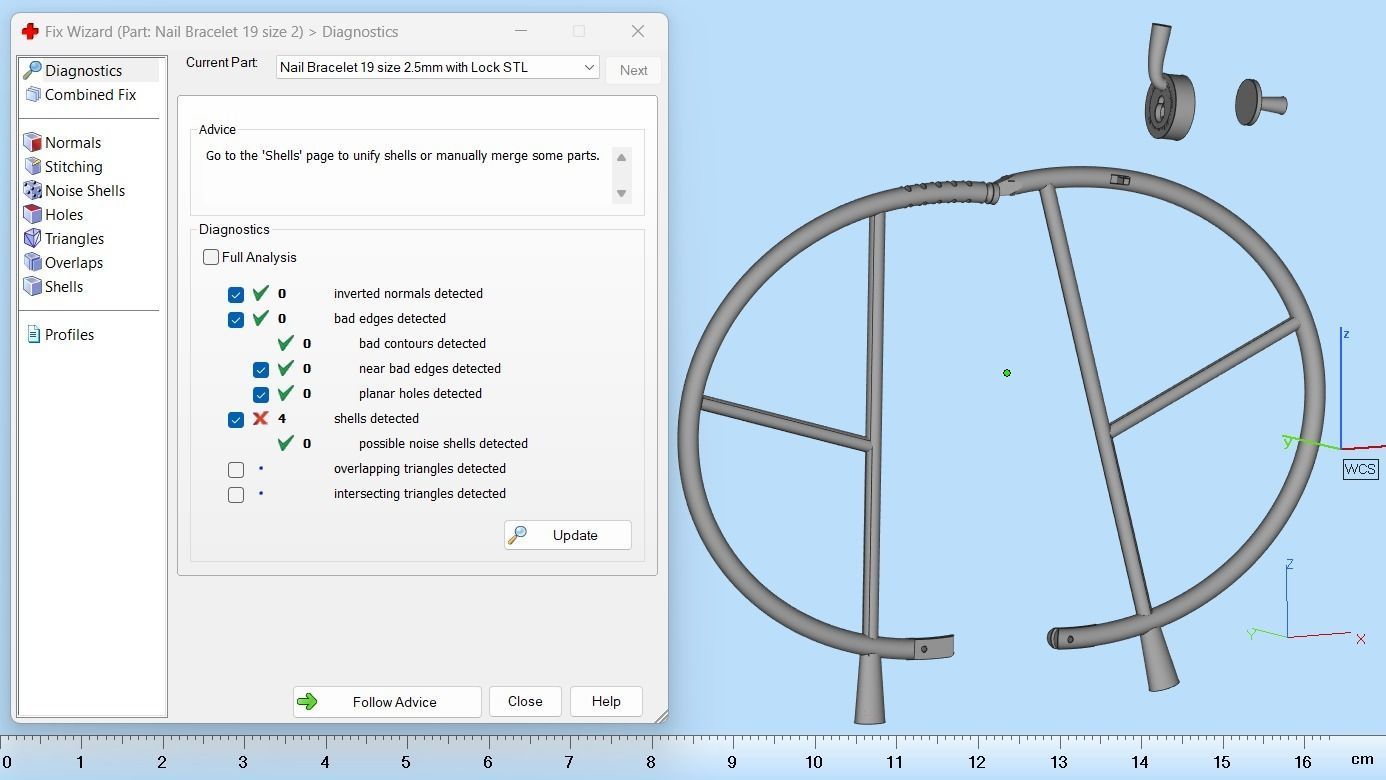Enable overlapping triangles detected checkbox
The height and width of the screenshot is (780, 1386).
236,469
